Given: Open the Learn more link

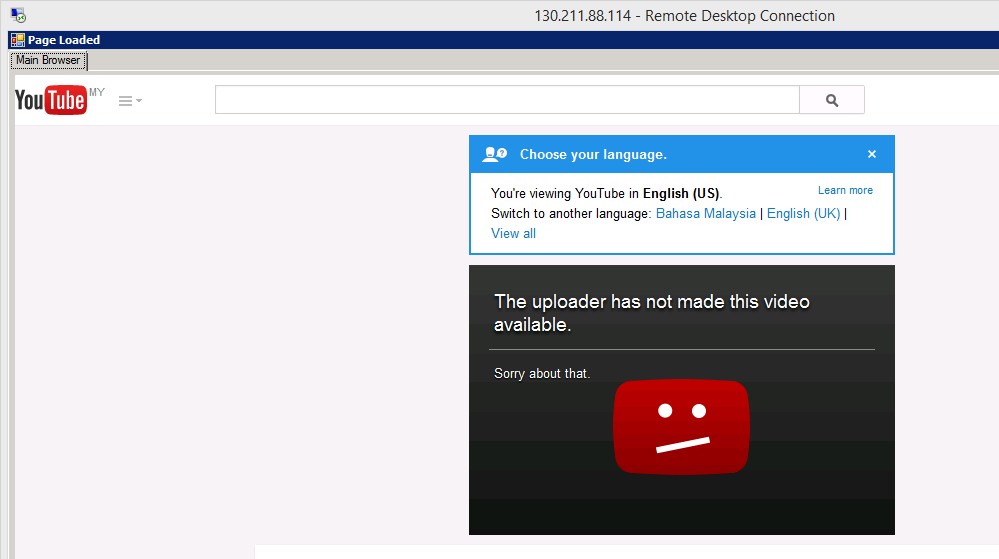Looking at the screenshot, I should (845, 191).
